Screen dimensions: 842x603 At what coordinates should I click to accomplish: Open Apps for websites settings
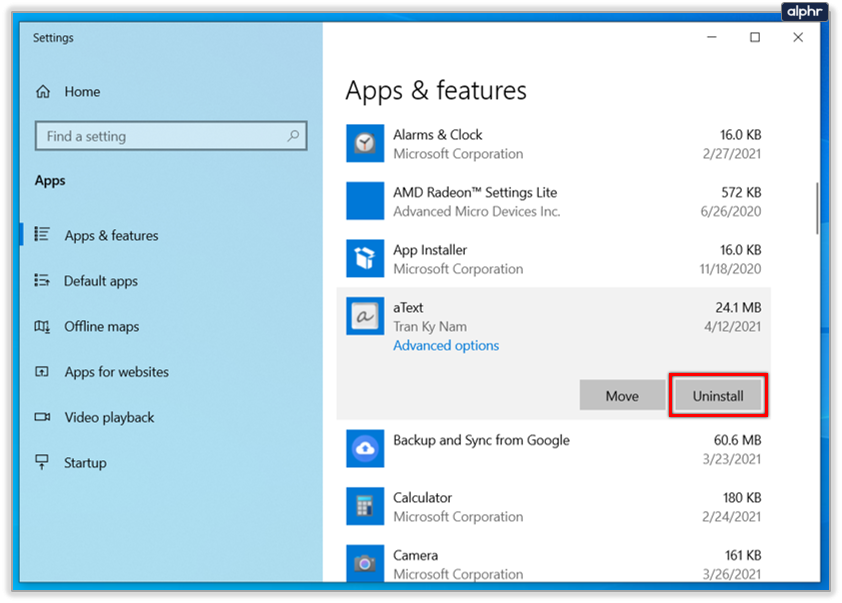tap(117, 372)
